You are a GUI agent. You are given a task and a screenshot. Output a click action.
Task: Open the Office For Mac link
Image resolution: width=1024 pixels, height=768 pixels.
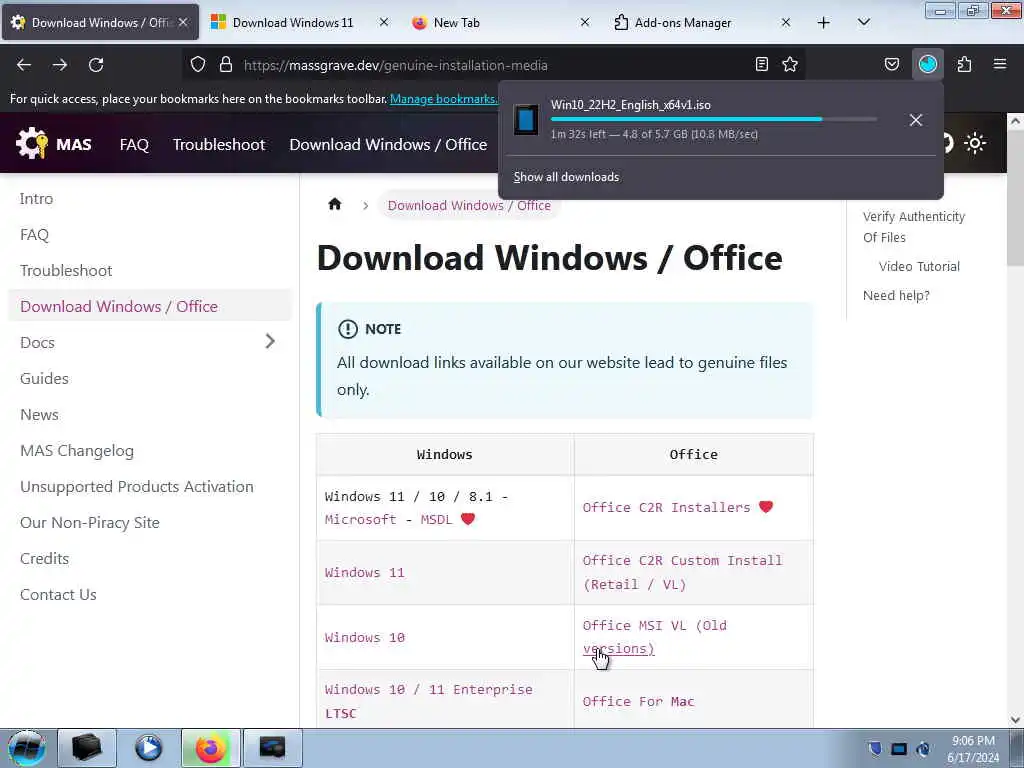pyautogui.click(x=638, y=701)
